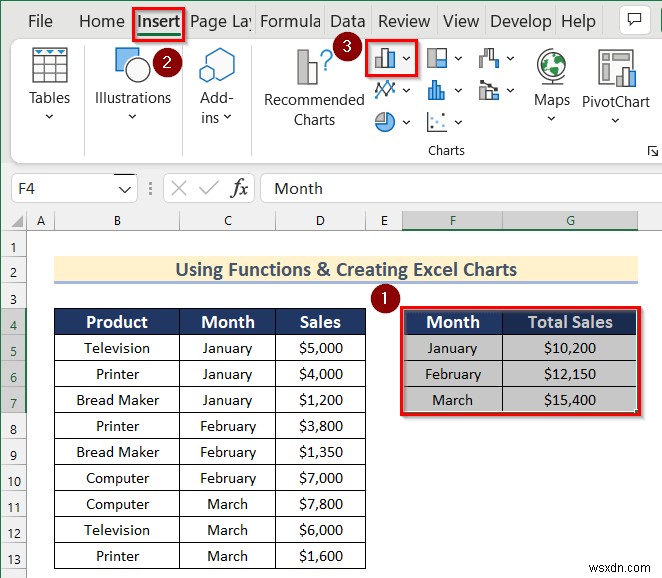This screenshot has height=578, width=662.
Task: Select column G header
Action: click(x=570, y=221)
